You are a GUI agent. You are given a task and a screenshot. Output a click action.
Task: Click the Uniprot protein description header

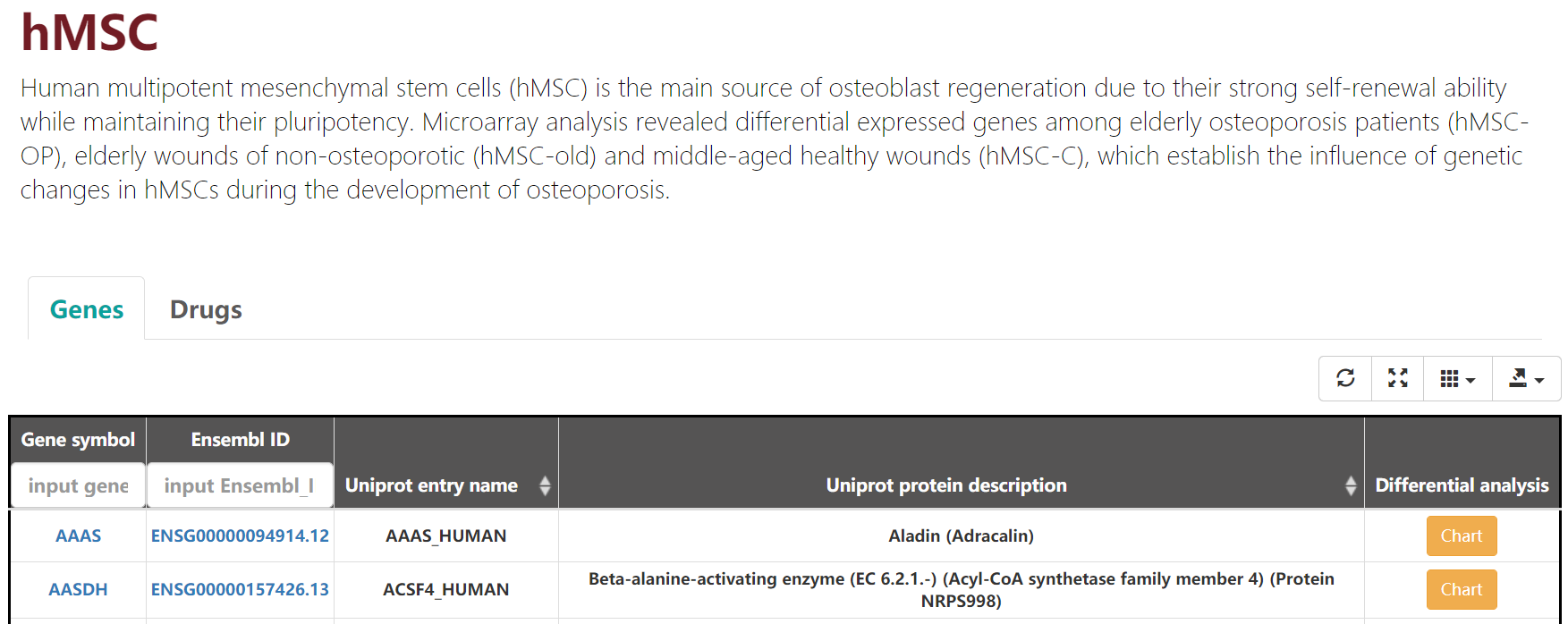pyautogui.click(x=945, y=485)
